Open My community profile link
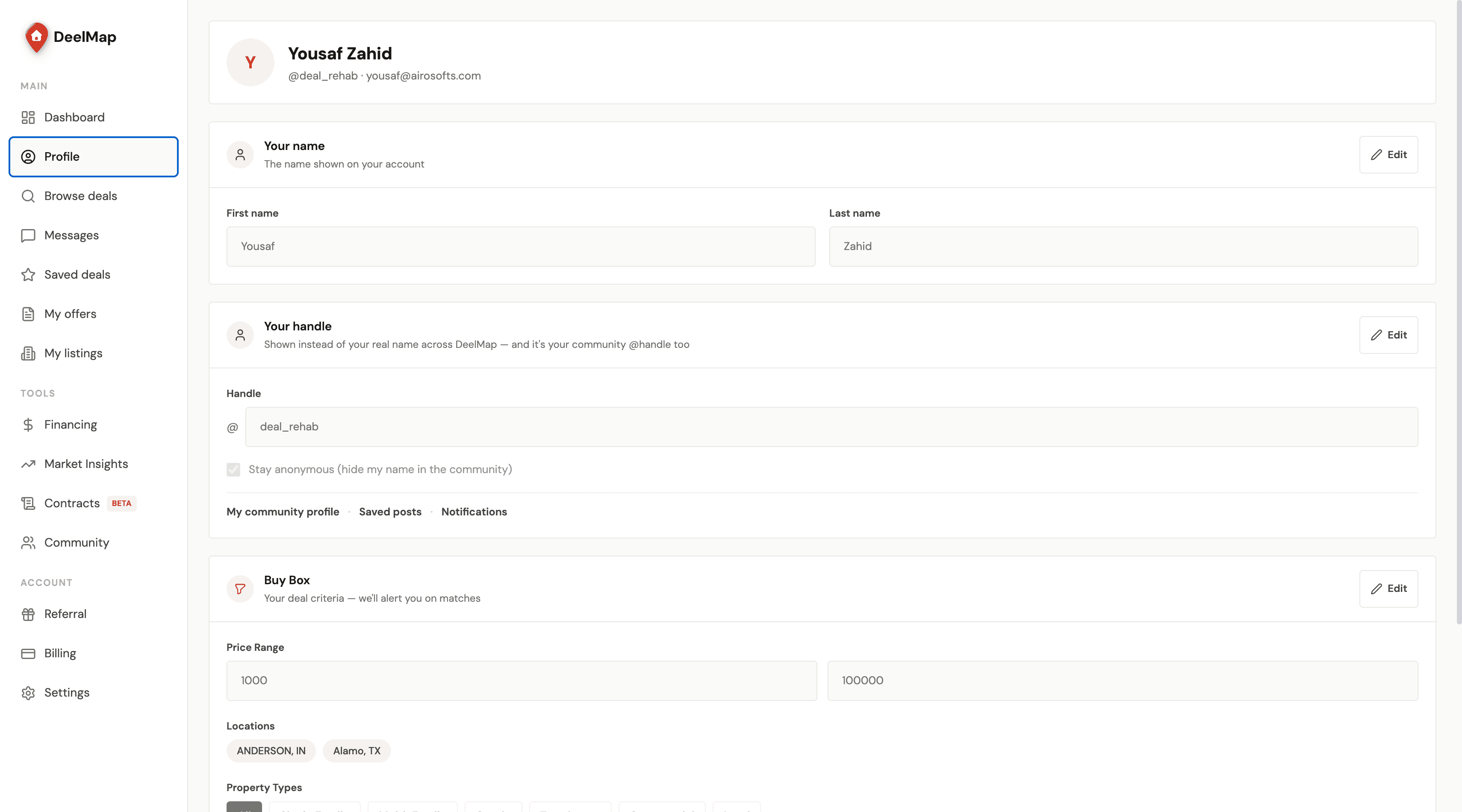The image size is (1462, 812). (x=283, y=512)
